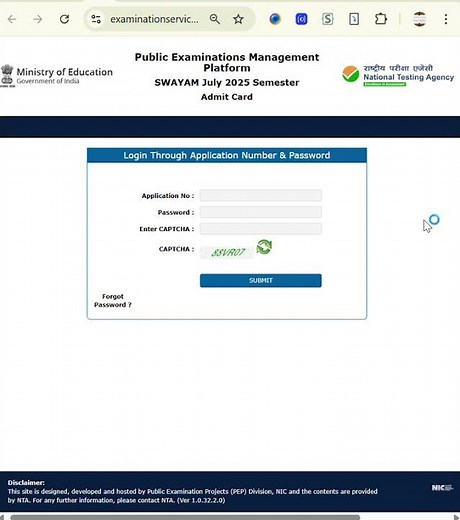Open the green S extension icon
The height and width of the screenshot is (520, 460).
tap(328, 19)
